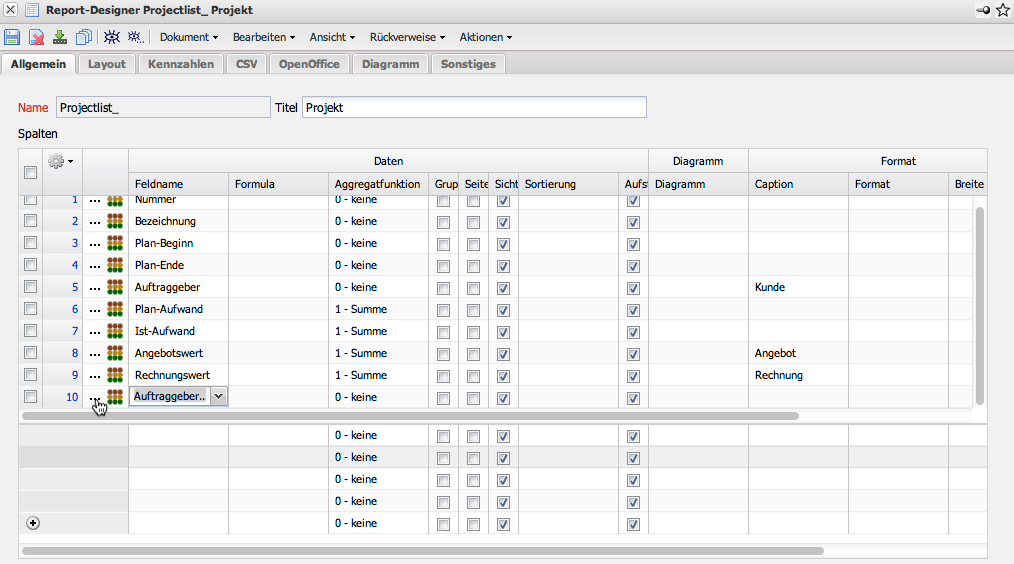Expand the Rückverweise dropdown menu
The width and height of the screenshot is (1014, 564).
[407, 37]
